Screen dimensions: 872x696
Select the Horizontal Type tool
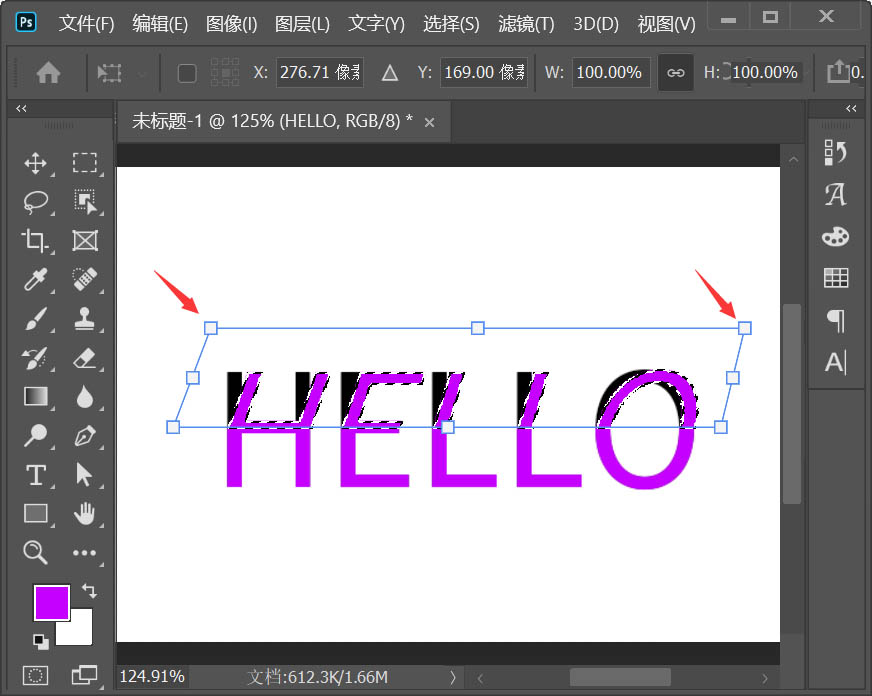36,475
